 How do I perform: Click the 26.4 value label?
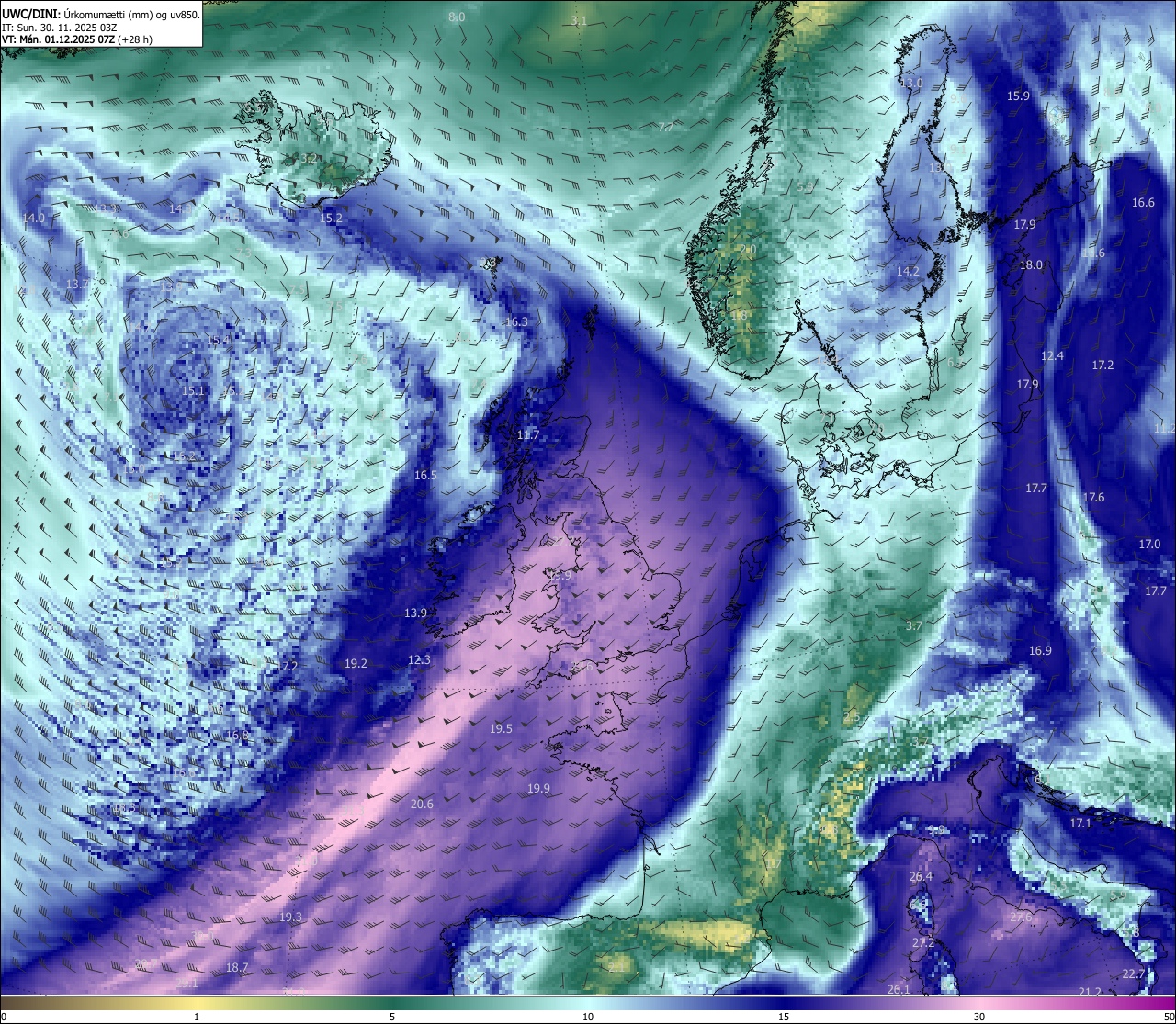coord(921,876)
